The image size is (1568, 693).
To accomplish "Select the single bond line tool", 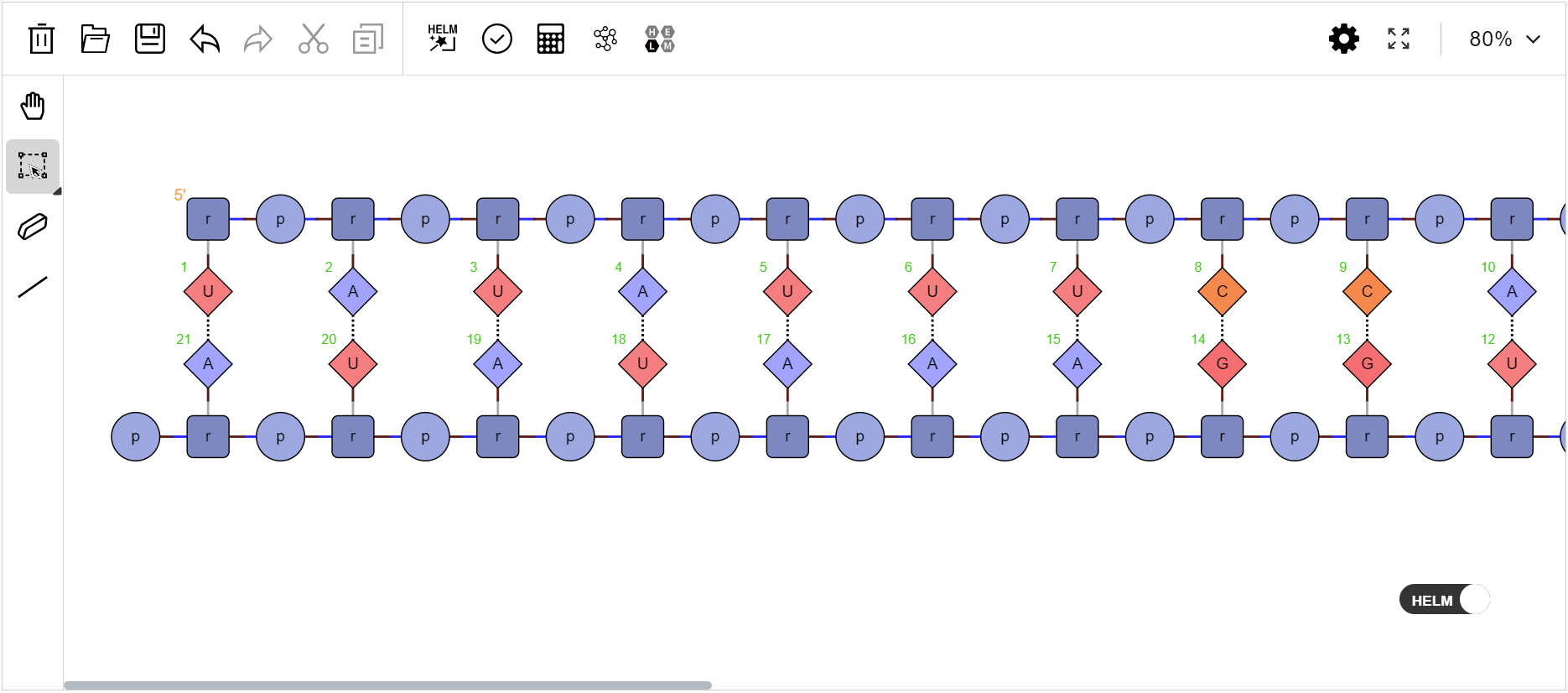I will click(33, 287).
